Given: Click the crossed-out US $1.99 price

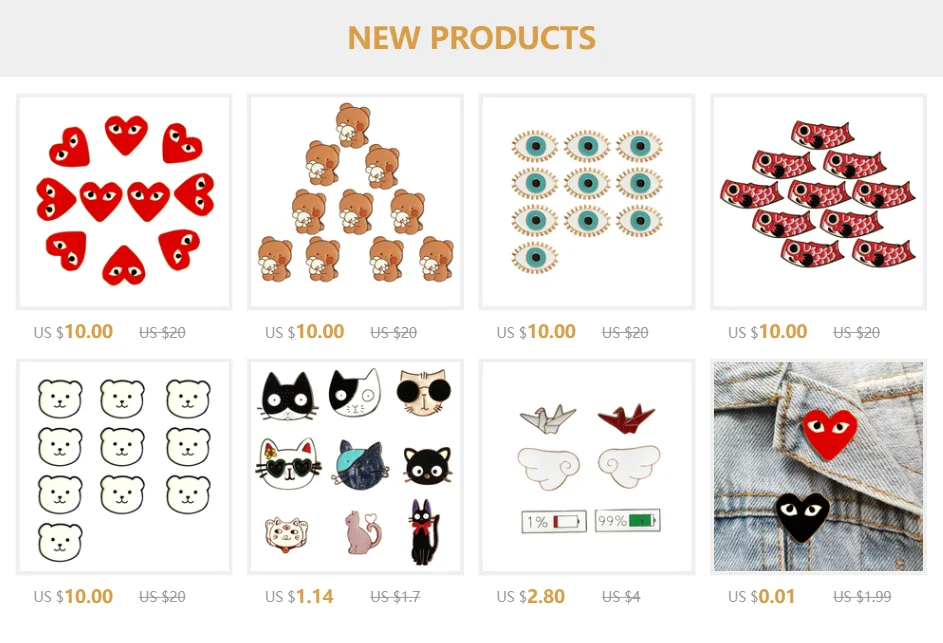Looking at the screenshot, I should 862,597.
